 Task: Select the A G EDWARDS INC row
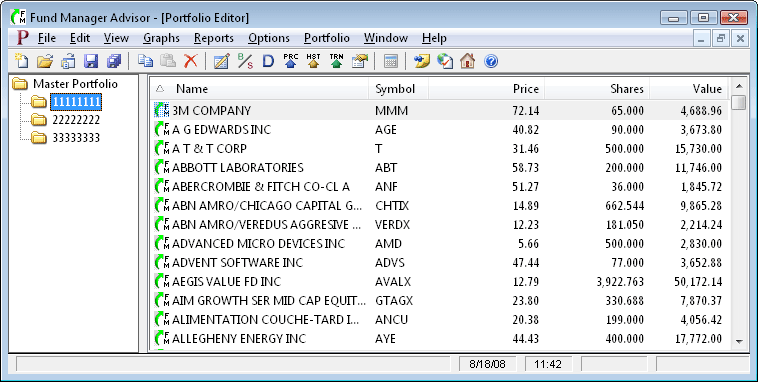click(440, 130)
